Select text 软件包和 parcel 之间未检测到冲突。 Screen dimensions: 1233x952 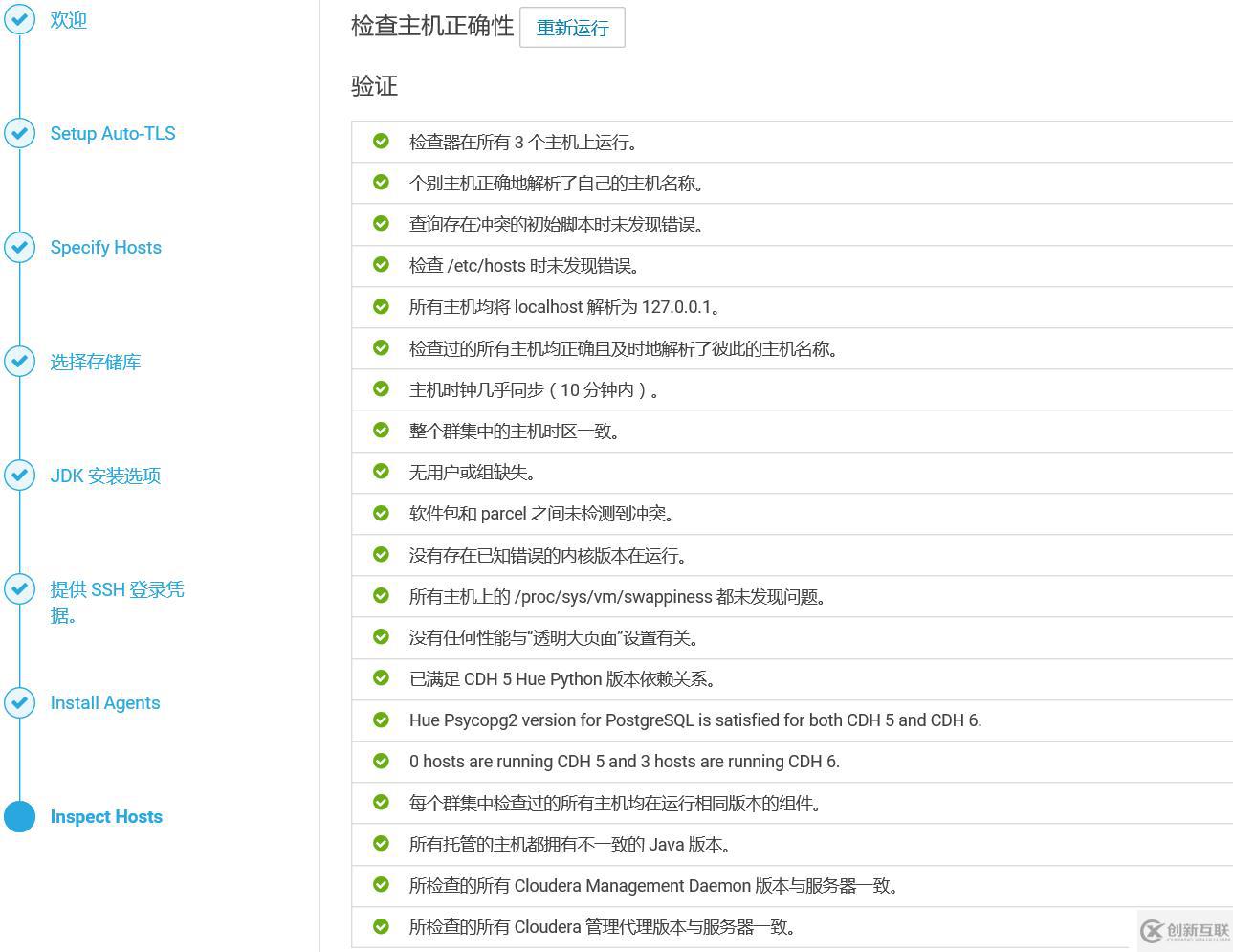click(x=541, y=514)
